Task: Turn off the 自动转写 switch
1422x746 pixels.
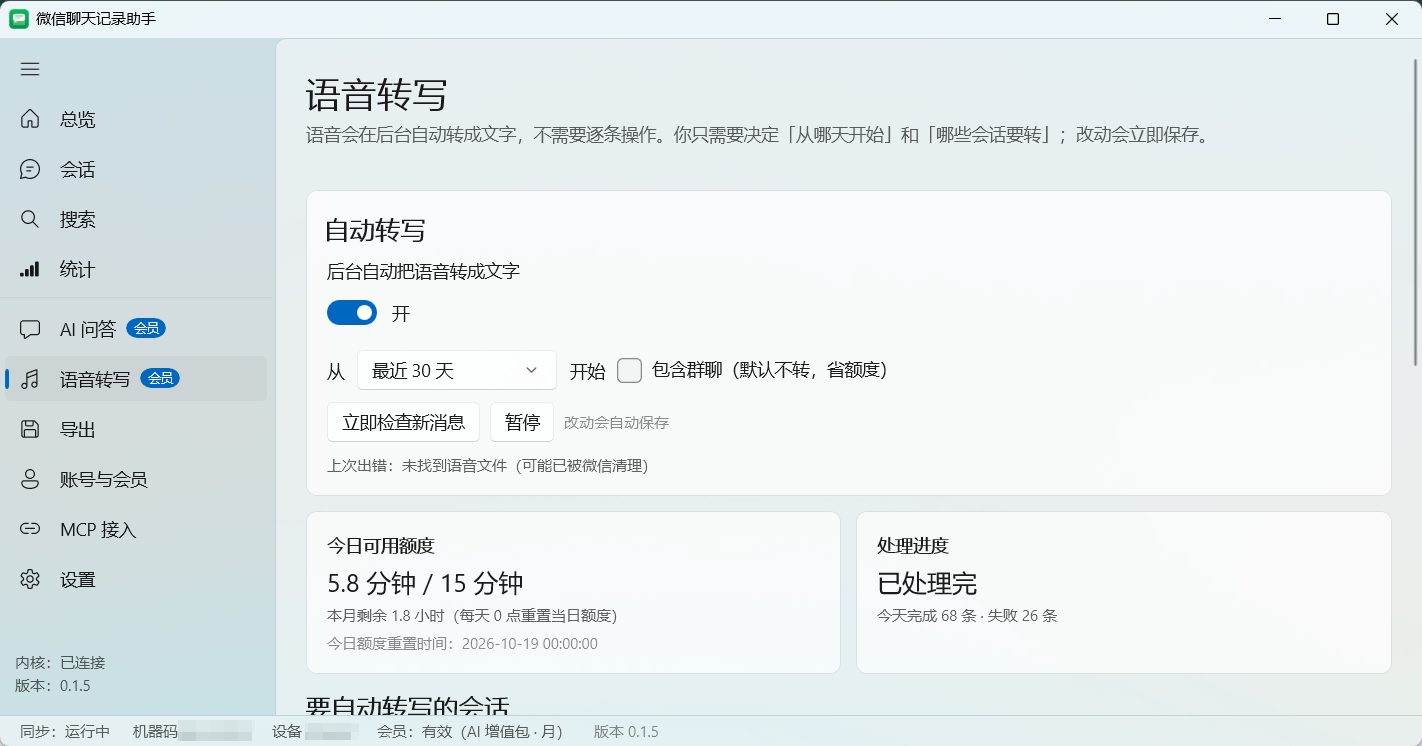Action: (x=352, y=313)
